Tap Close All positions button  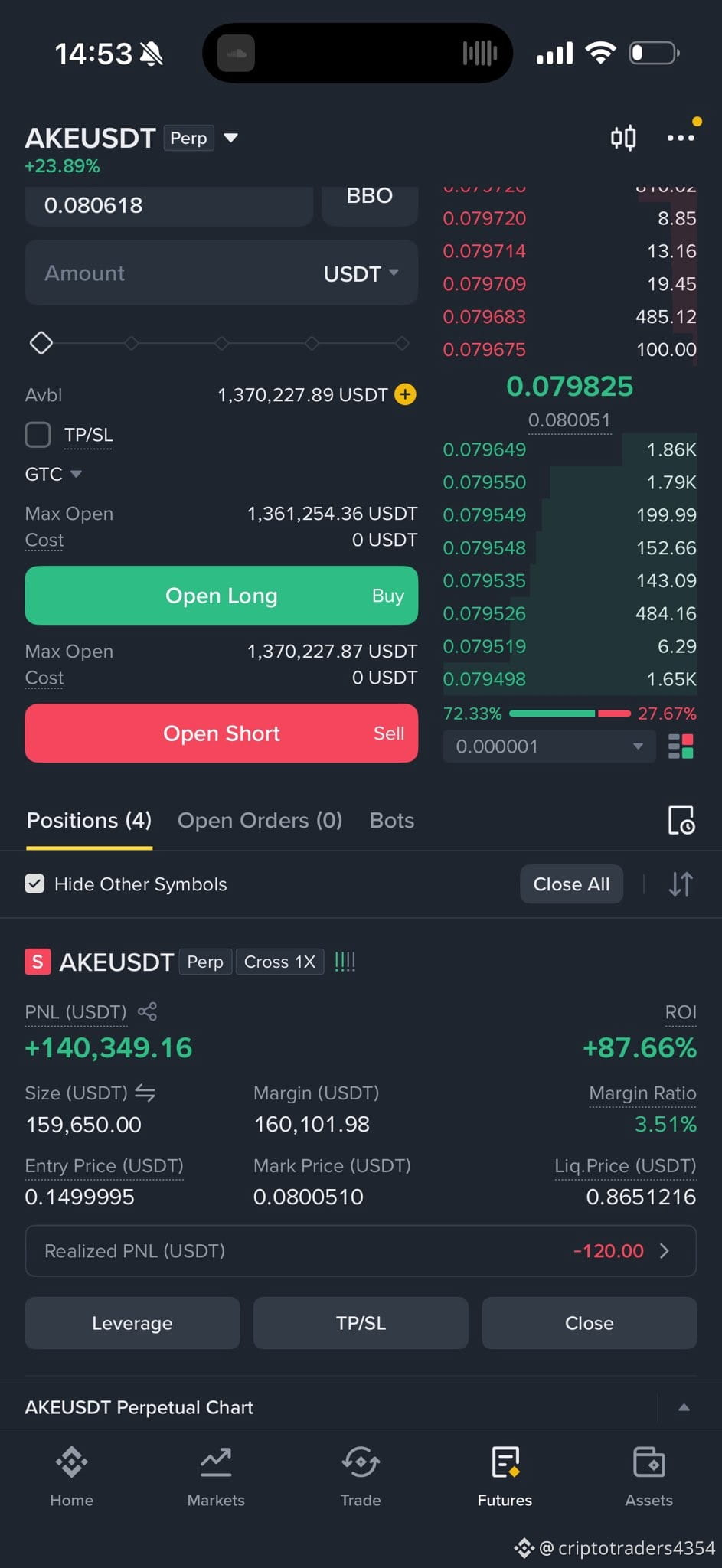[571, 884]
